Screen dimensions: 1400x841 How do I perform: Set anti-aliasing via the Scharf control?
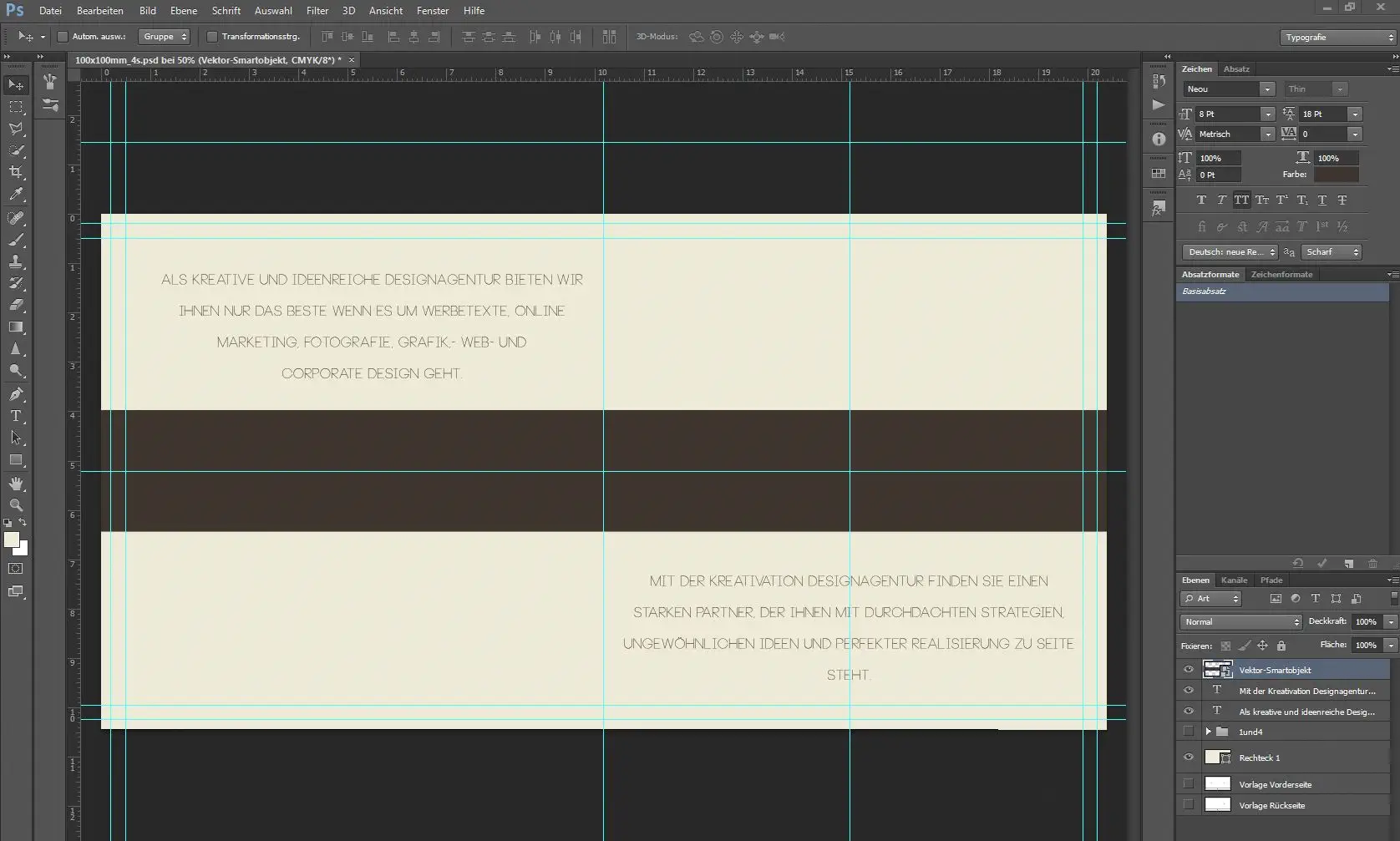pos(1331,251)
